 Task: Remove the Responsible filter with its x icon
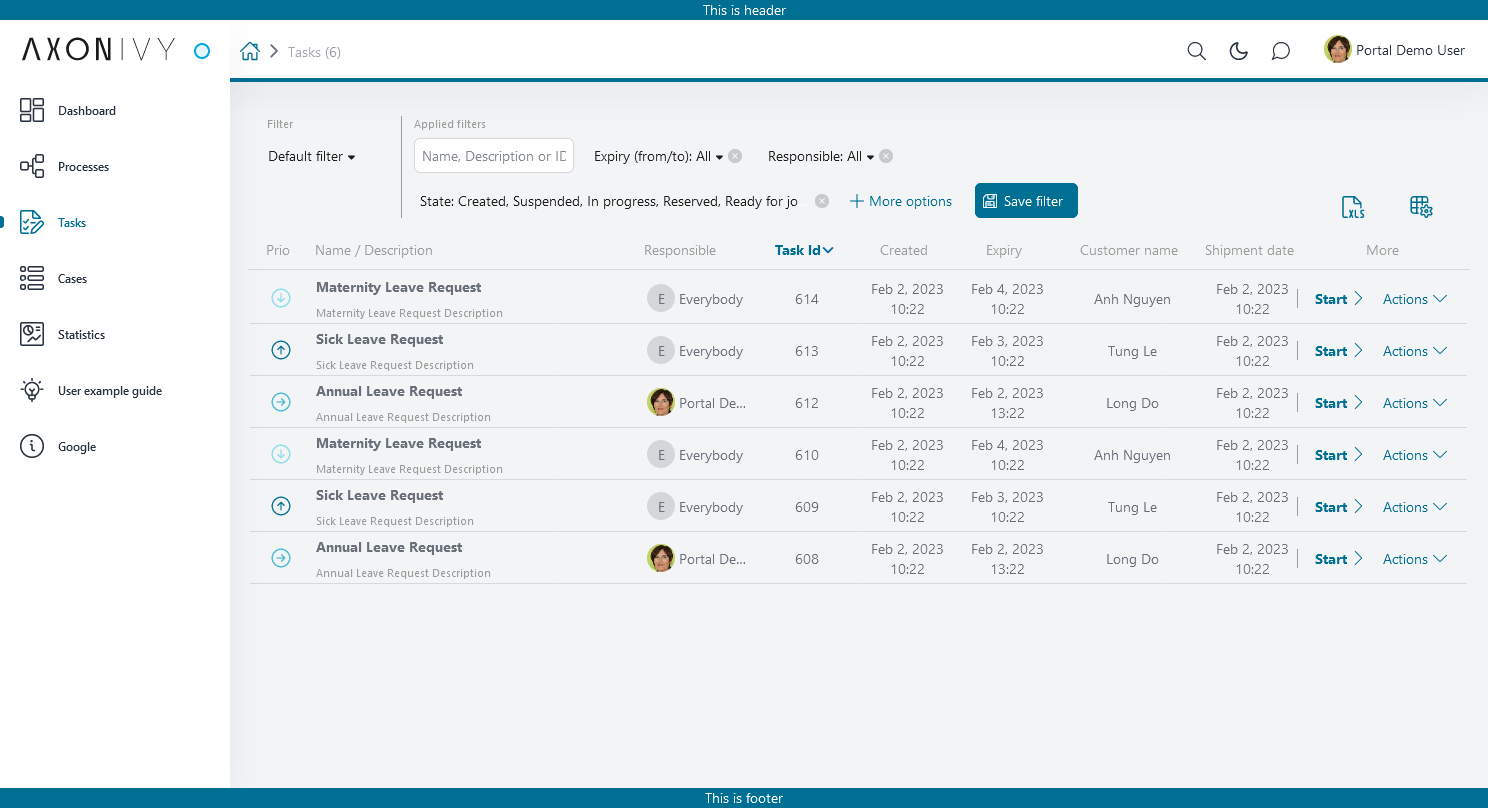[886, 156]
